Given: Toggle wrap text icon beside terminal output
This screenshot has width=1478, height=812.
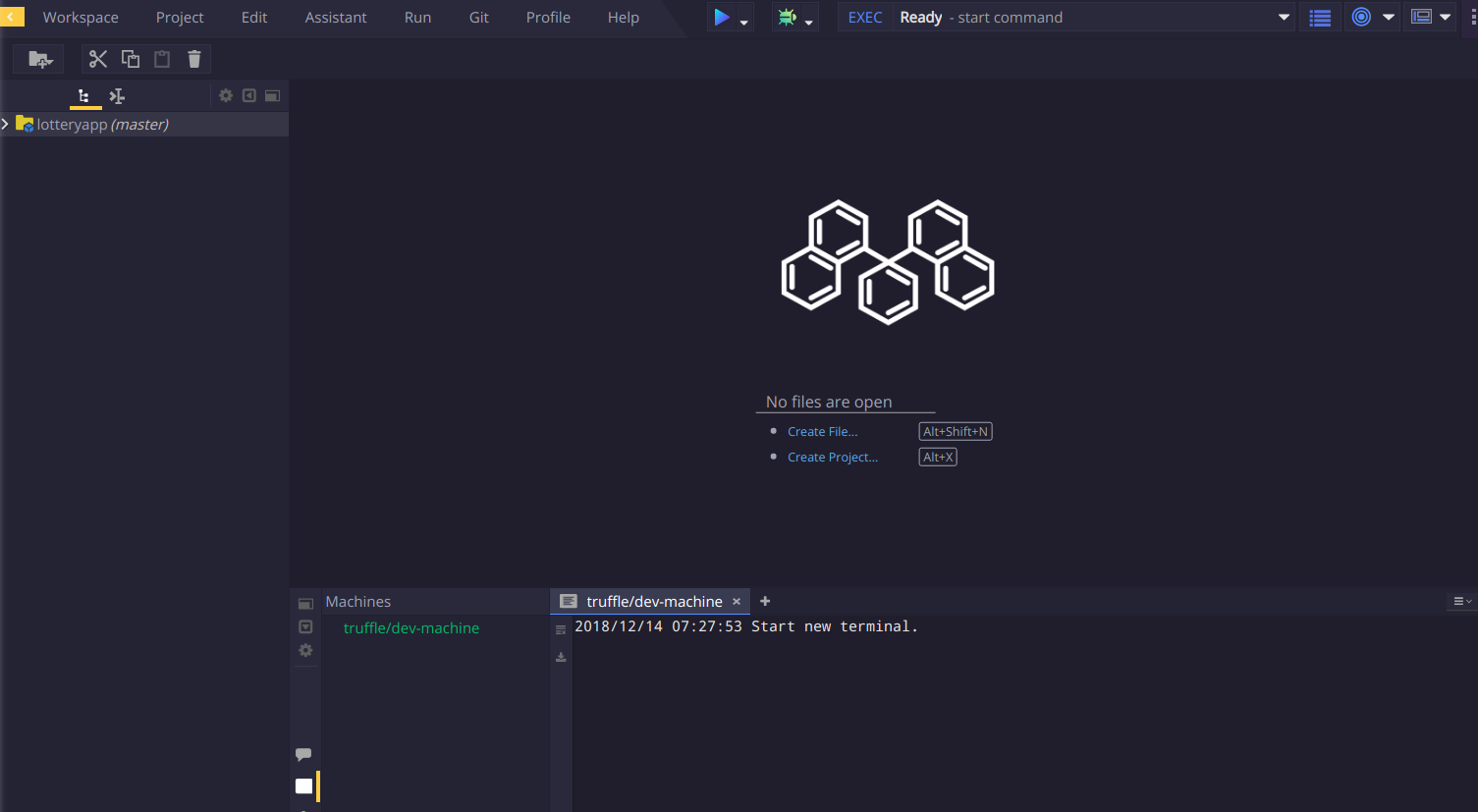Looking at the screenshot, I should tap(561, 630).
